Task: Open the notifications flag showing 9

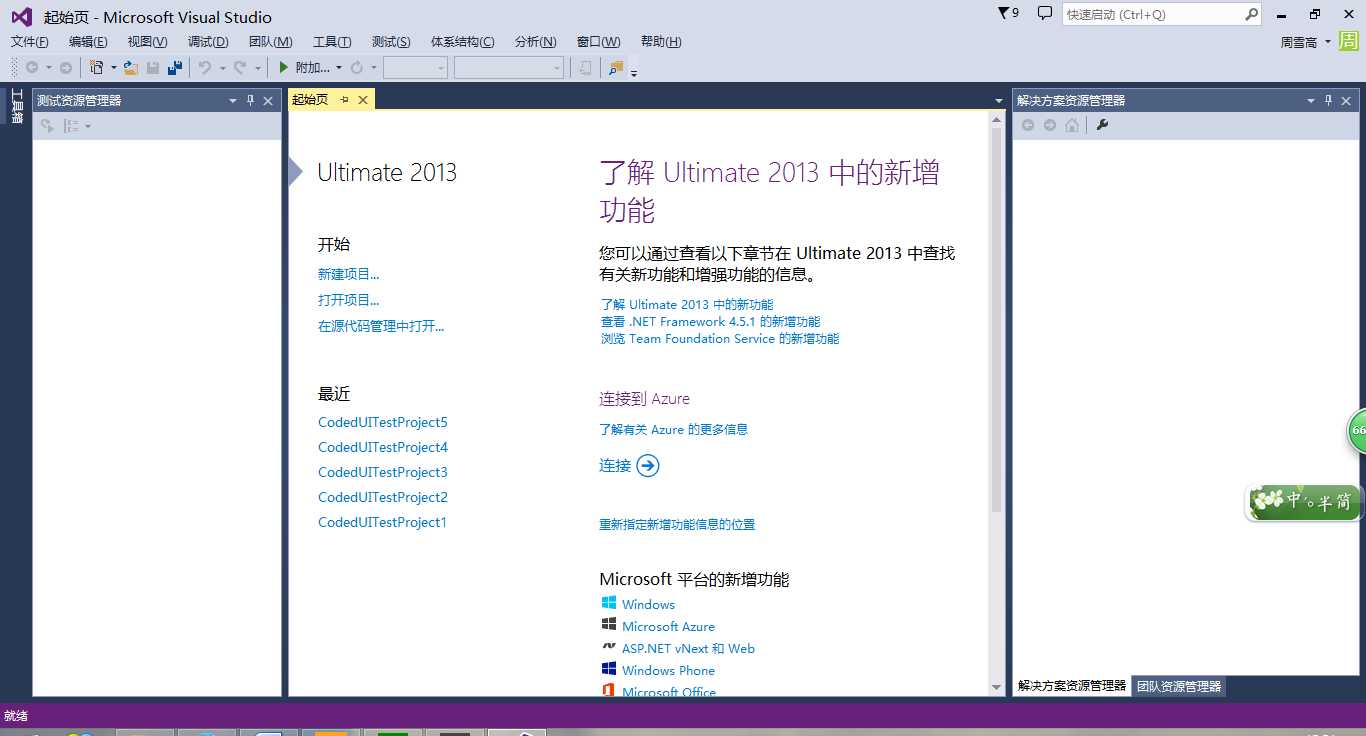Action: tap(1008, 13)
